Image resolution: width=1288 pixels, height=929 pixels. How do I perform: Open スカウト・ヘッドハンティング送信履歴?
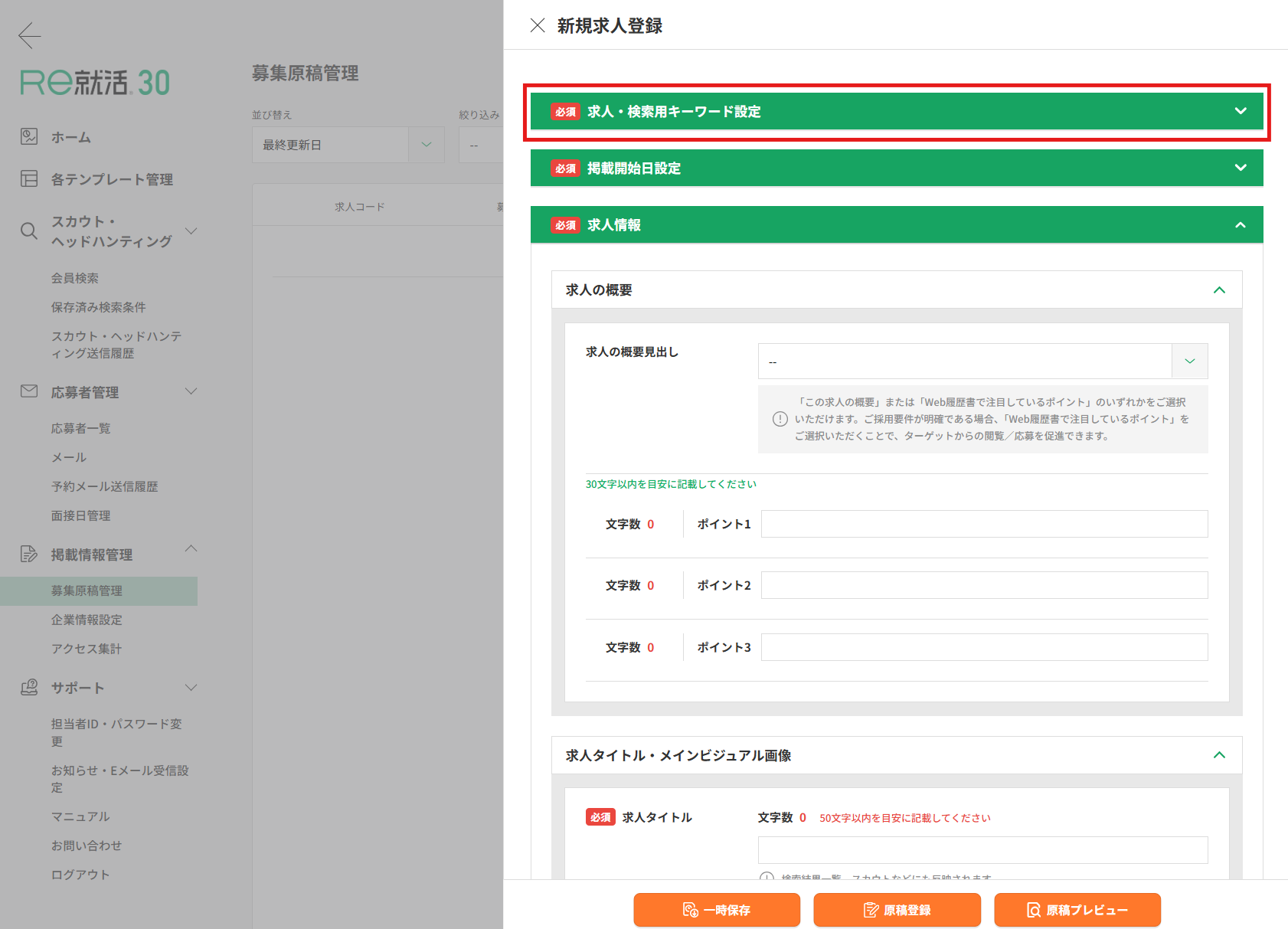[116, 345]
